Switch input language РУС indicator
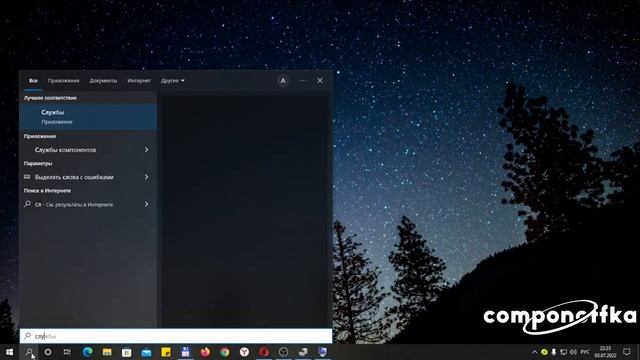Viewport: 640px width, 360px height. 585,352
